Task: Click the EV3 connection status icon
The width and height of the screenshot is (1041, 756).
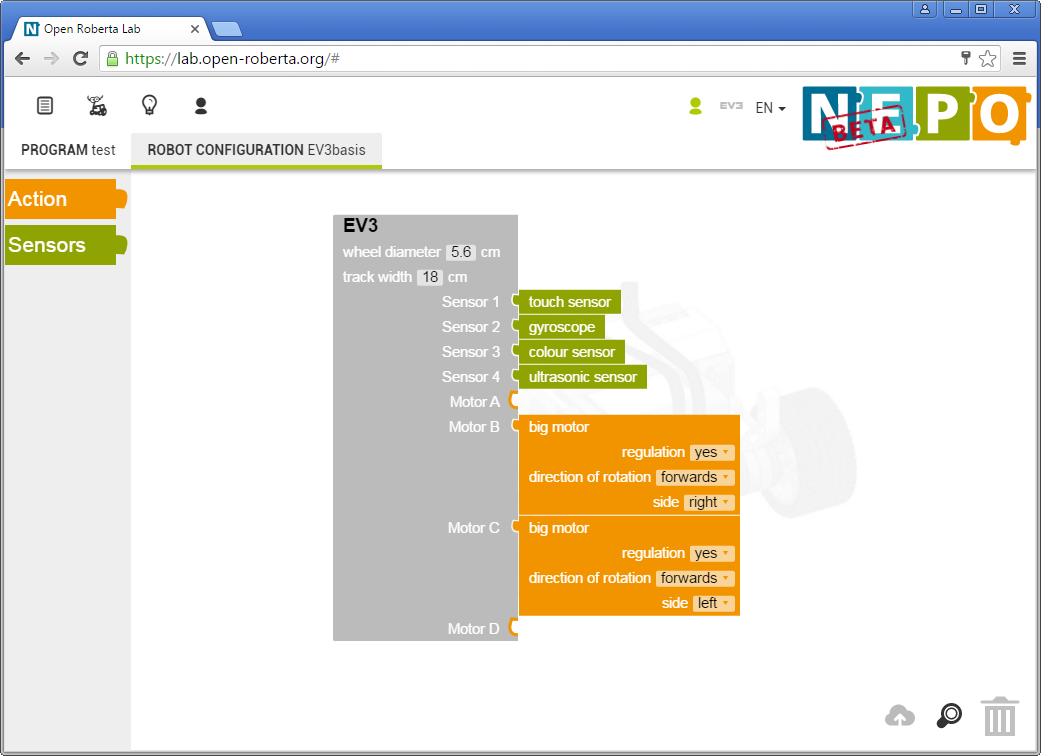Action: 731,106
